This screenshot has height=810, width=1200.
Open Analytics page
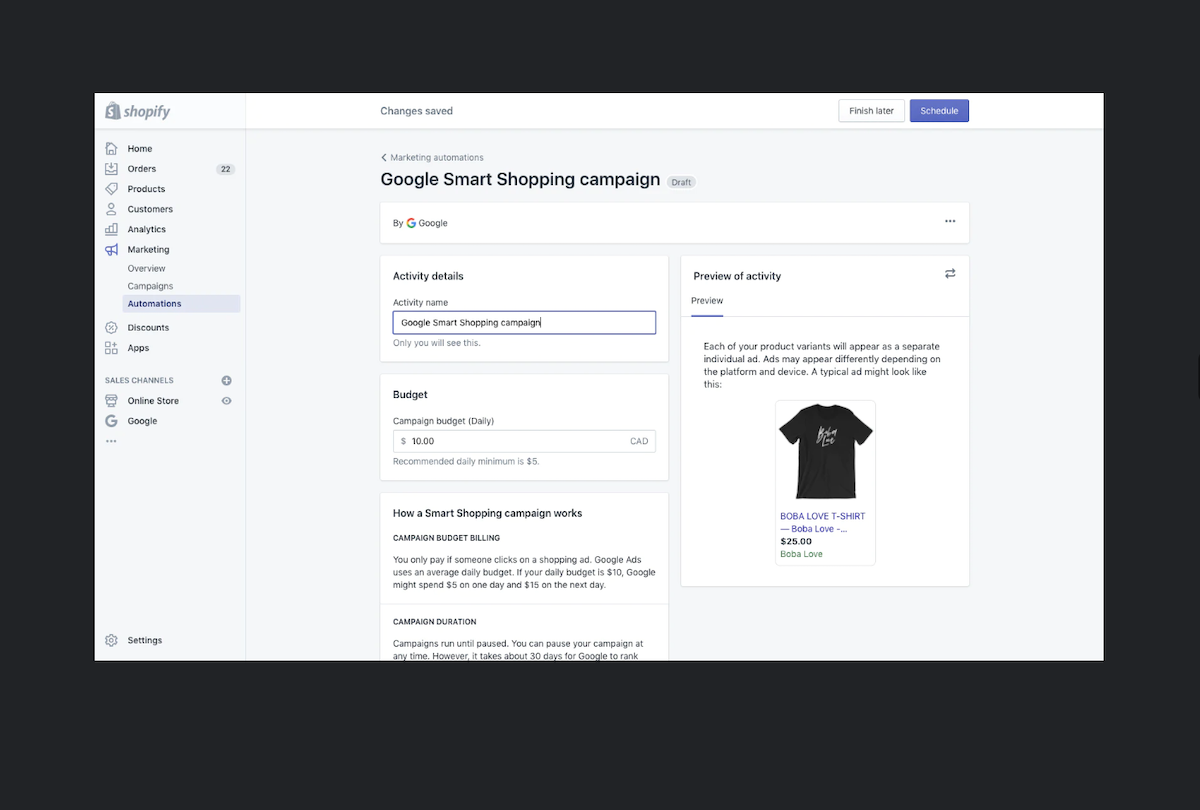coord(147,229)
